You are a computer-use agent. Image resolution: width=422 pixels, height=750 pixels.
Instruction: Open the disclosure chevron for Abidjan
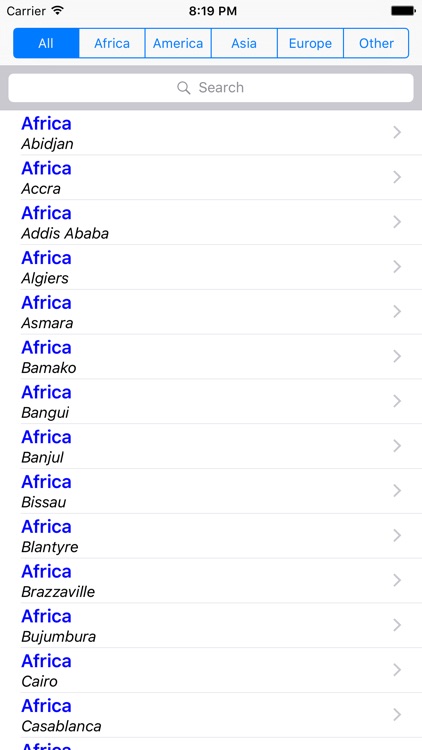(x=397, y=132)
